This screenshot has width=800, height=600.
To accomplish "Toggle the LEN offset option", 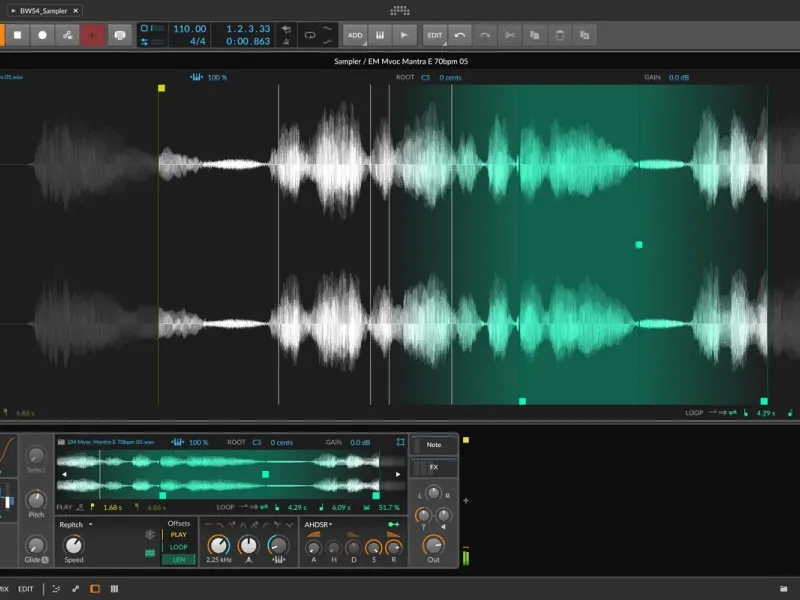I will pos(179,560).
